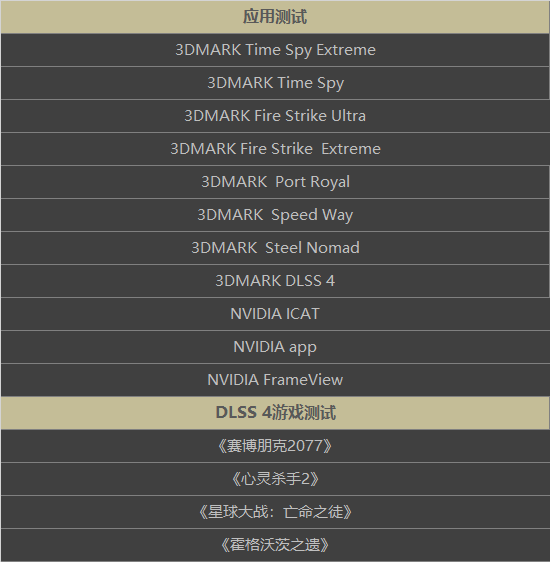Choose the 《心灵杀手2》 game row
550x562 pixels.
[x=275, y=479]
